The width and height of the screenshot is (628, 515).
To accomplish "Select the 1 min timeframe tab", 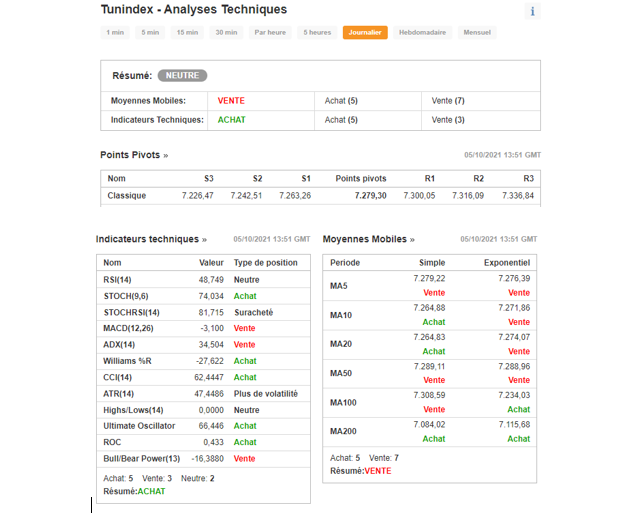I will click(x=115, y=32).
